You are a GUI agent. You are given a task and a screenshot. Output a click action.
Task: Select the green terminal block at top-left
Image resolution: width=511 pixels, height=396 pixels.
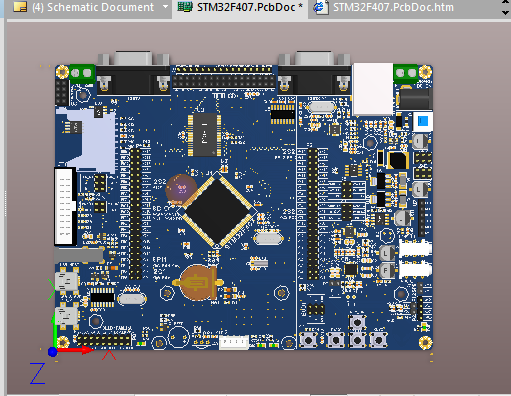coord(82,73)
